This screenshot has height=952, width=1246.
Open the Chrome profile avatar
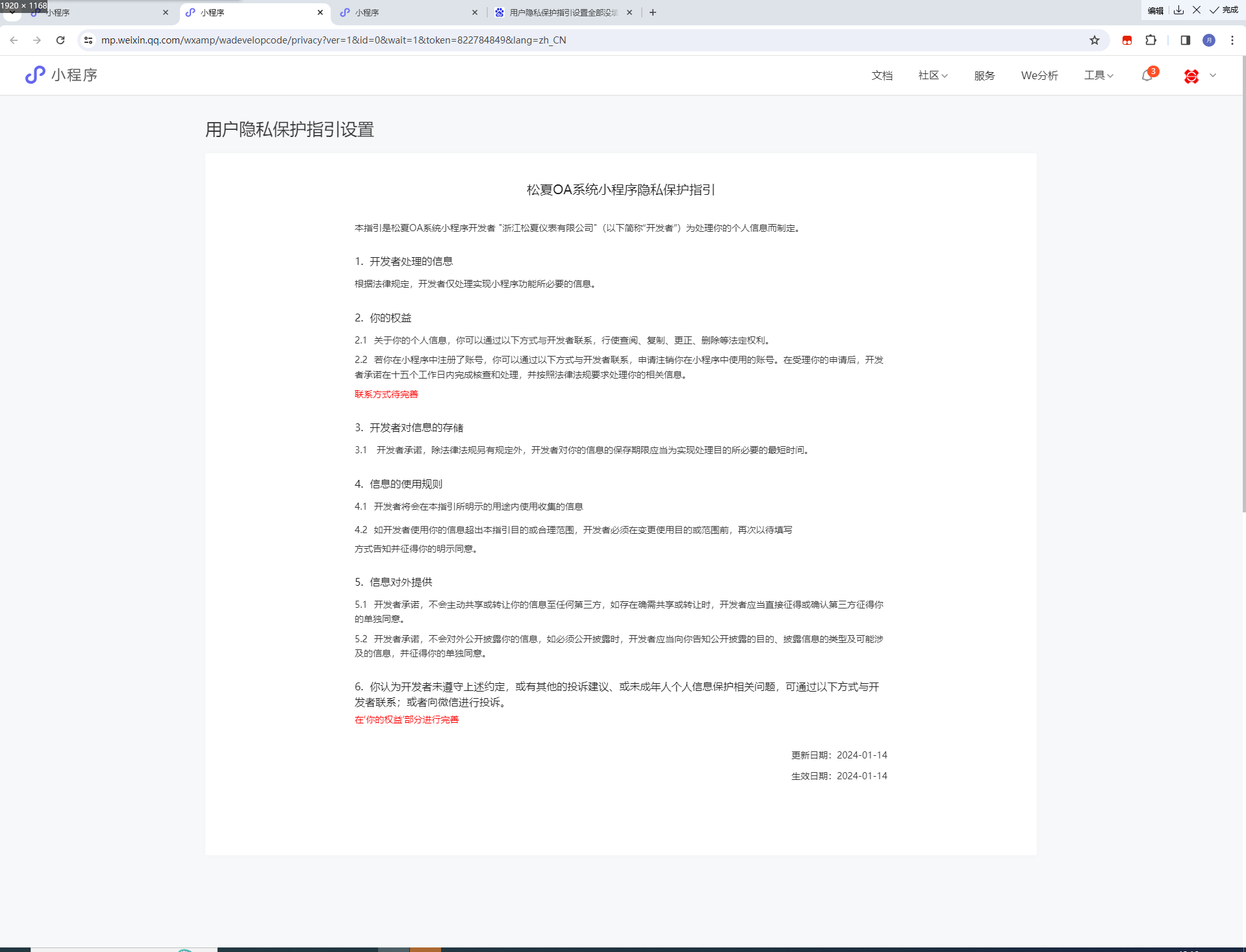tap(1209, 40)
